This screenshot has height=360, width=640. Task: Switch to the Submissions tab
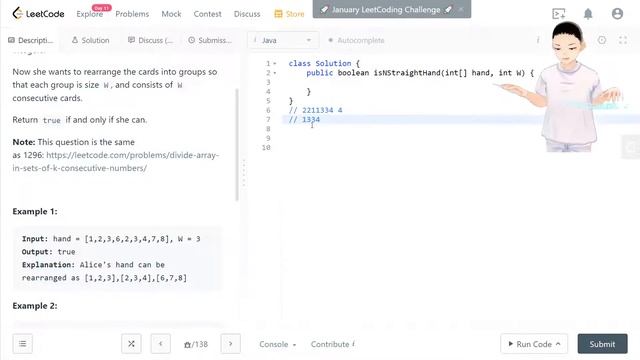(x=210, y=40)
